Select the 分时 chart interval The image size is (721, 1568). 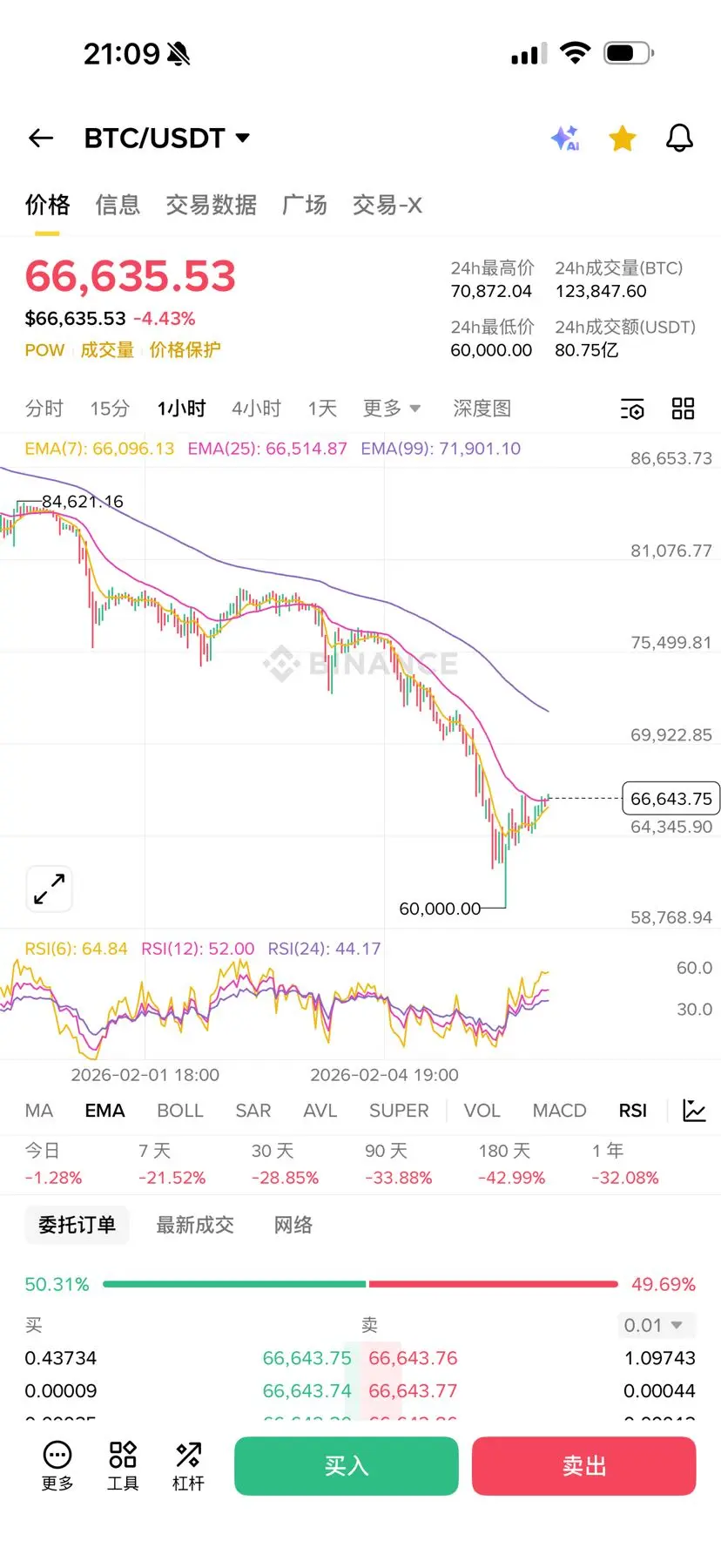(44, 409)
